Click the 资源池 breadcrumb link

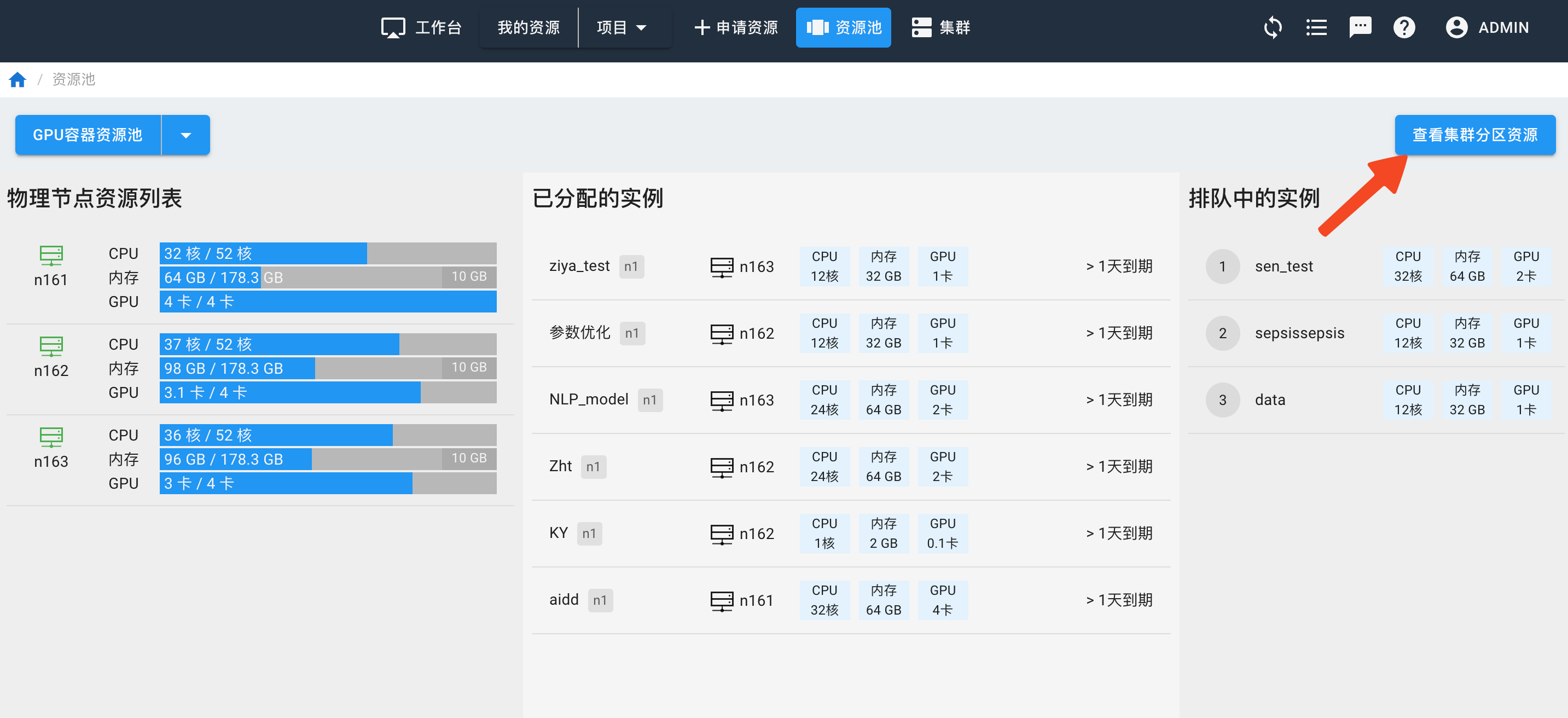tap(74, 79)
